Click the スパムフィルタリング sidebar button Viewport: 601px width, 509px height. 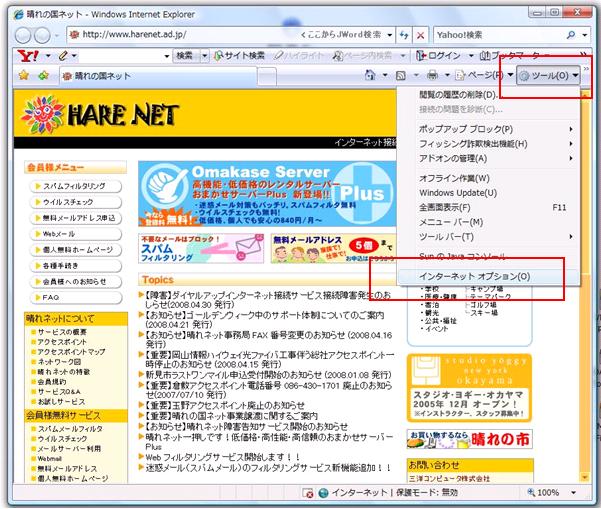coord(76,186)
